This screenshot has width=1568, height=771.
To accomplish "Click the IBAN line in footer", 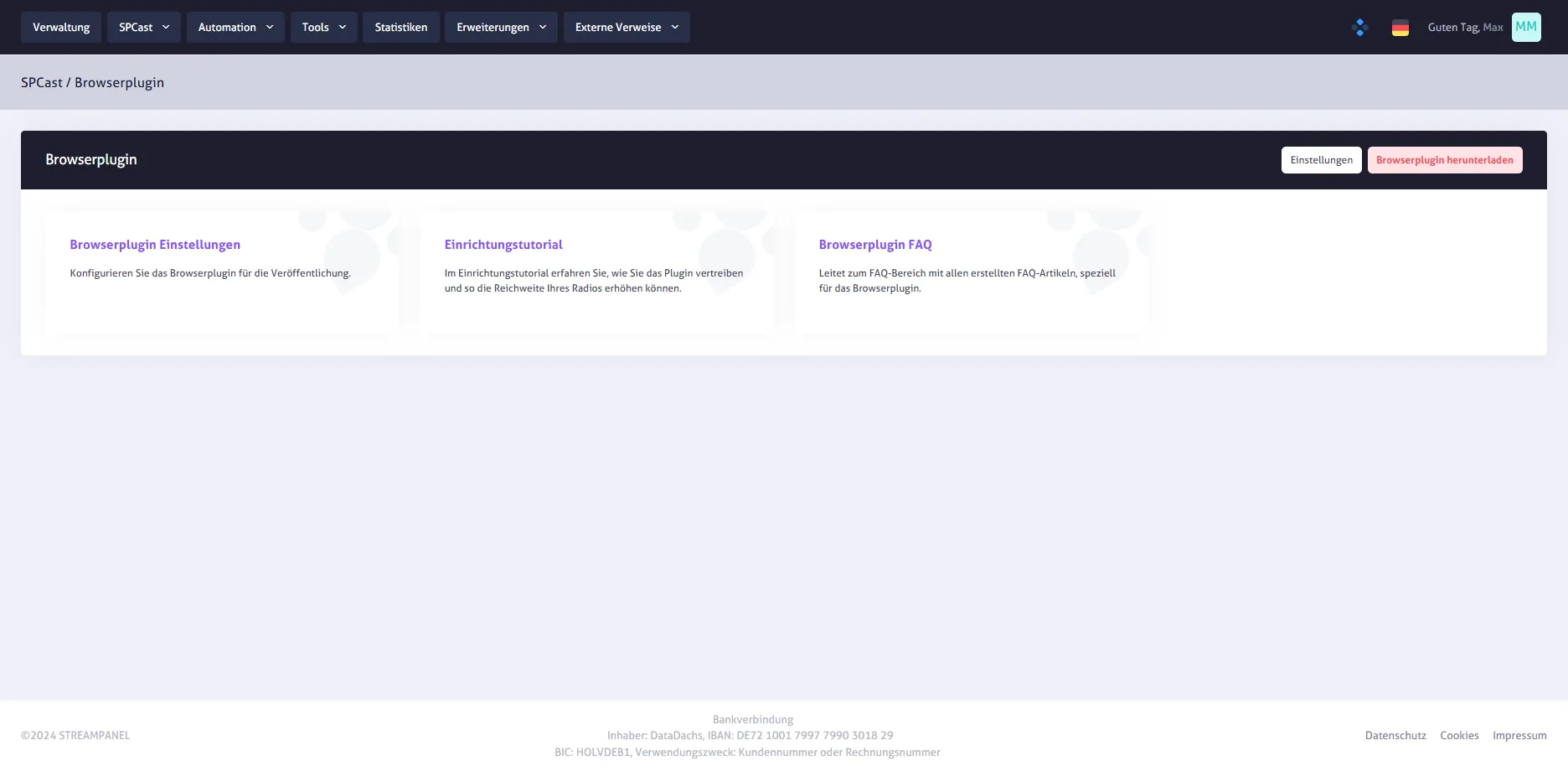I will point(750,736).
